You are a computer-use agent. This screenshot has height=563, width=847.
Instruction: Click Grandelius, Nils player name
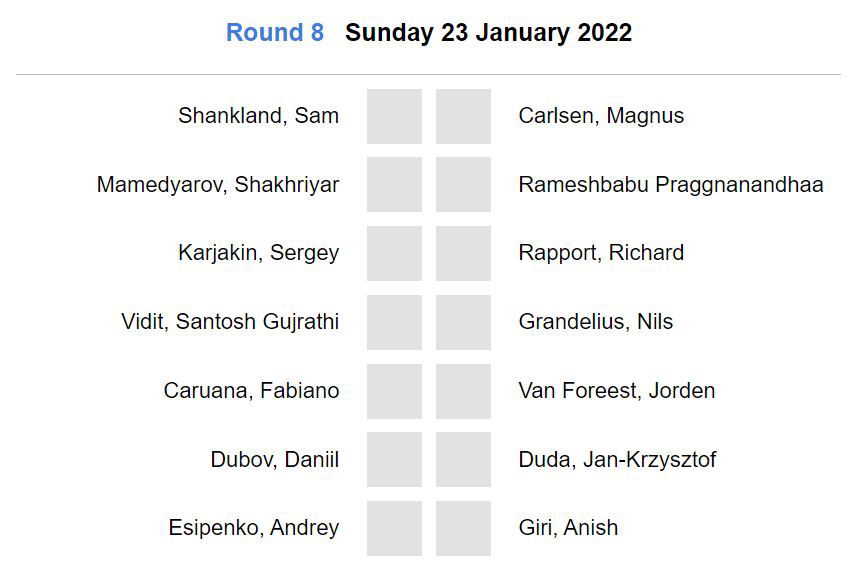[595, 322]
